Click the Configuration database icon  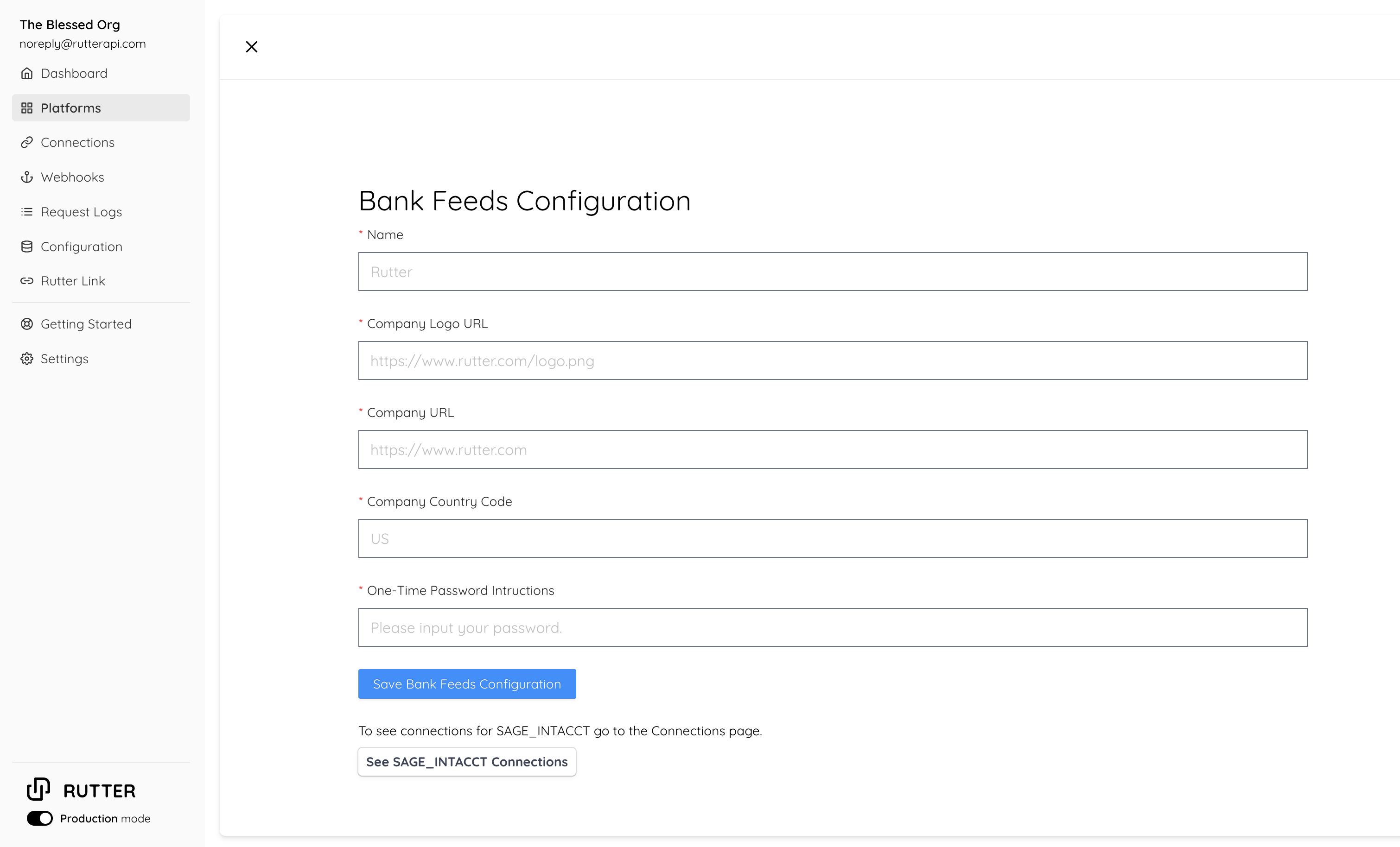tap(27, 246)
